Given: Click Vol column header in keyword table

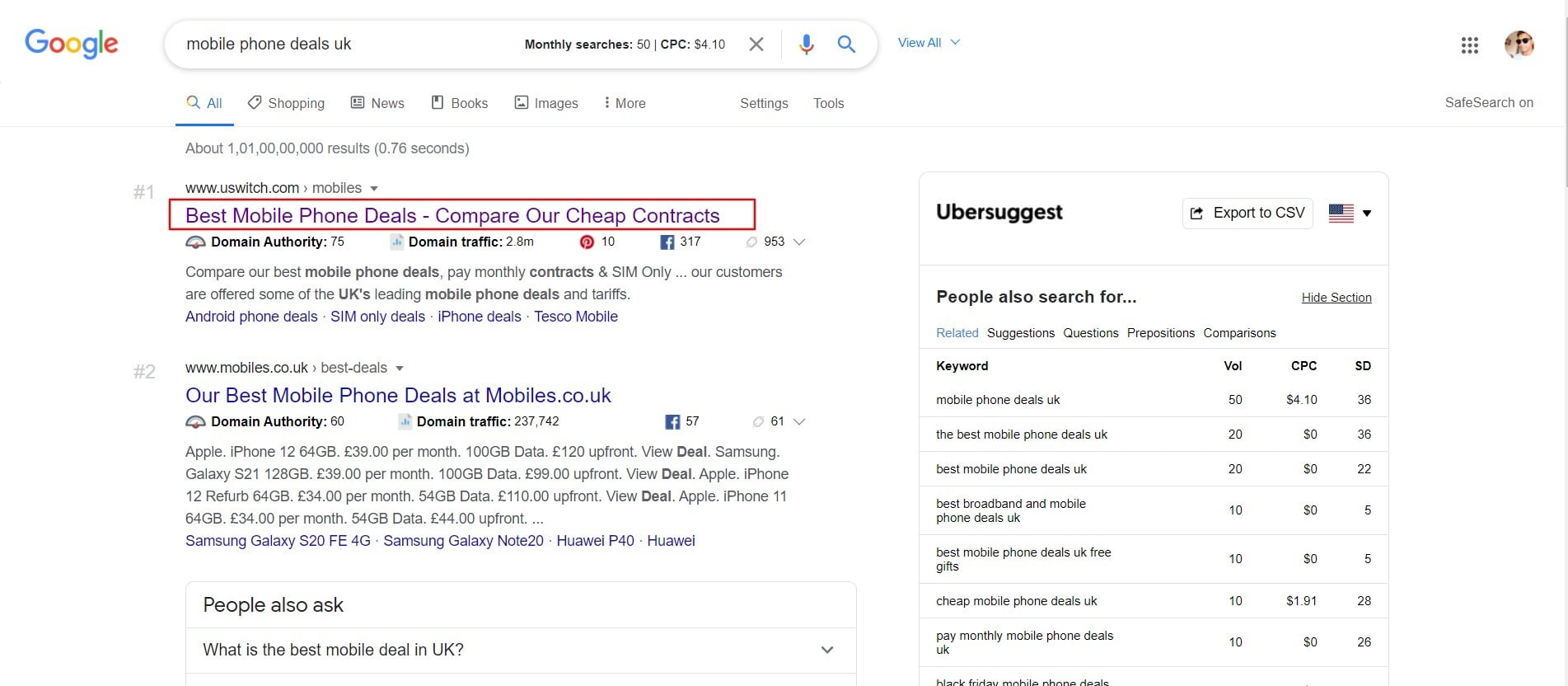Looking at the screenshot, I should [1233, 366].
